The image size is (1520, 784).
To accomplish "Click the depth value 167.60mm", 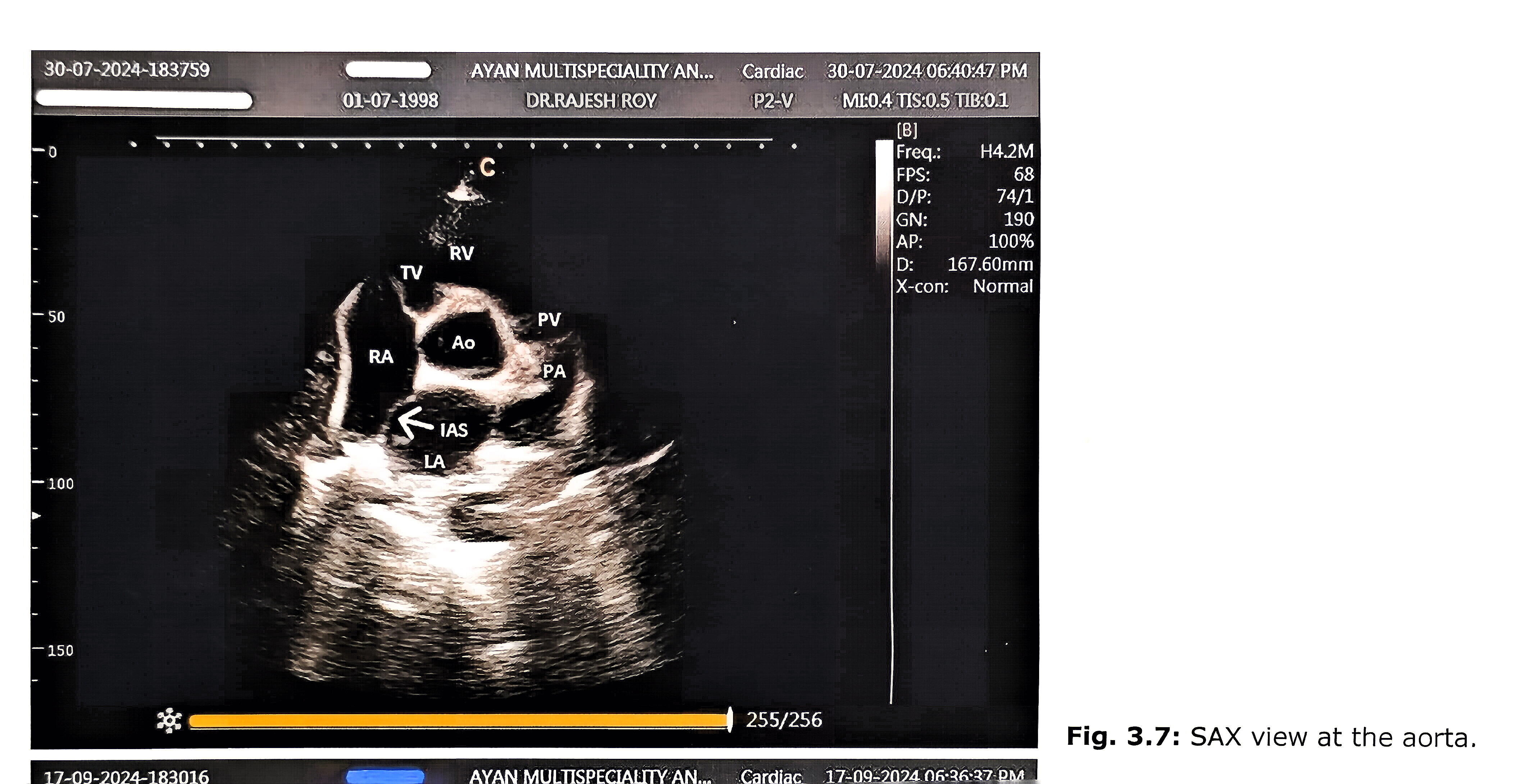I will click(x=990, y=264).
